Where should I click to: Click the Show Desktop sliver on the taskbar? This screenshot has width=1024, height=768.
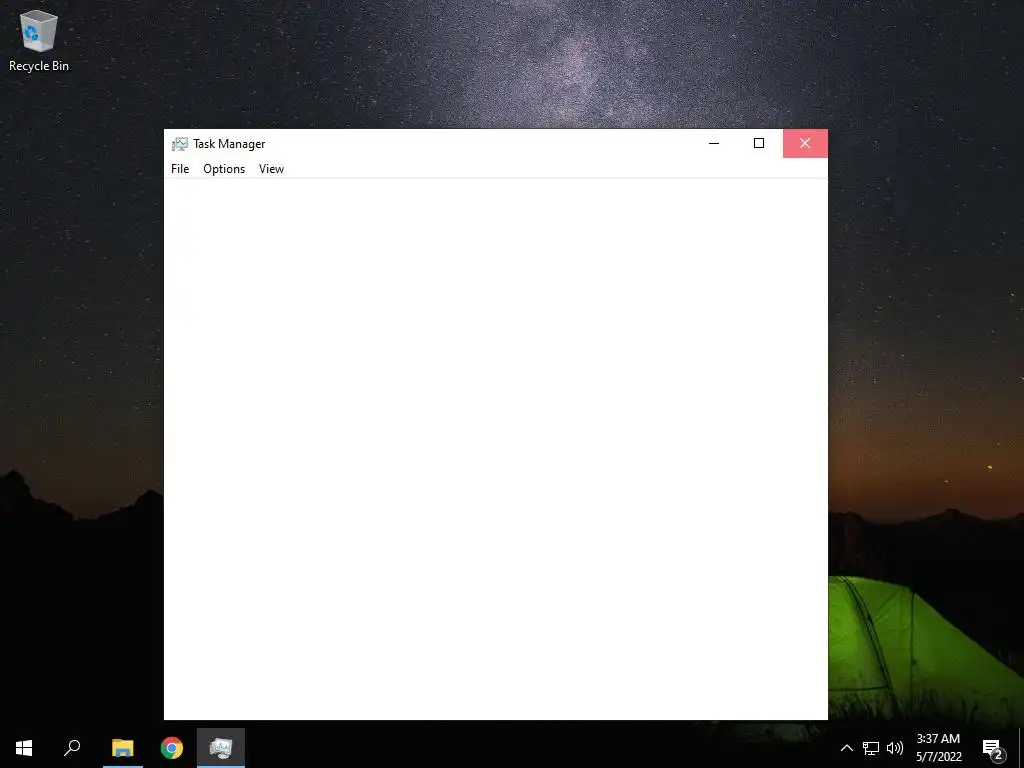(1021, 748)
